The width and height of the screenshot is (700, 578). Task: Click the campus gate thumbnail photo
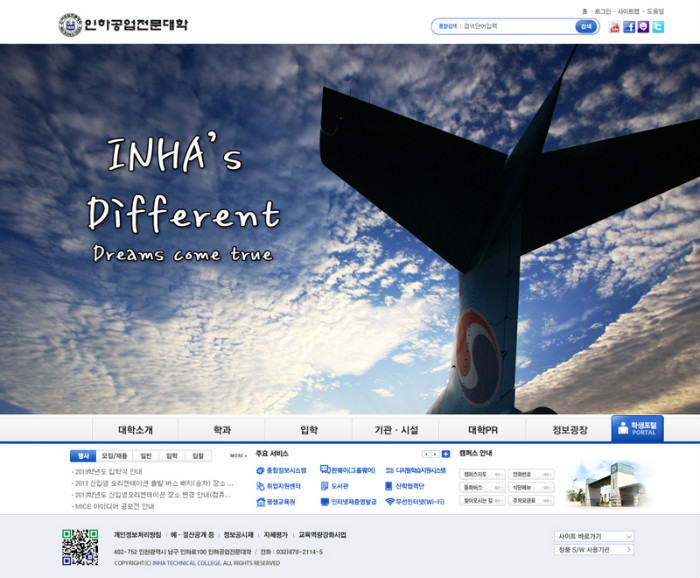pyautogui.click(x=608, y=484)
